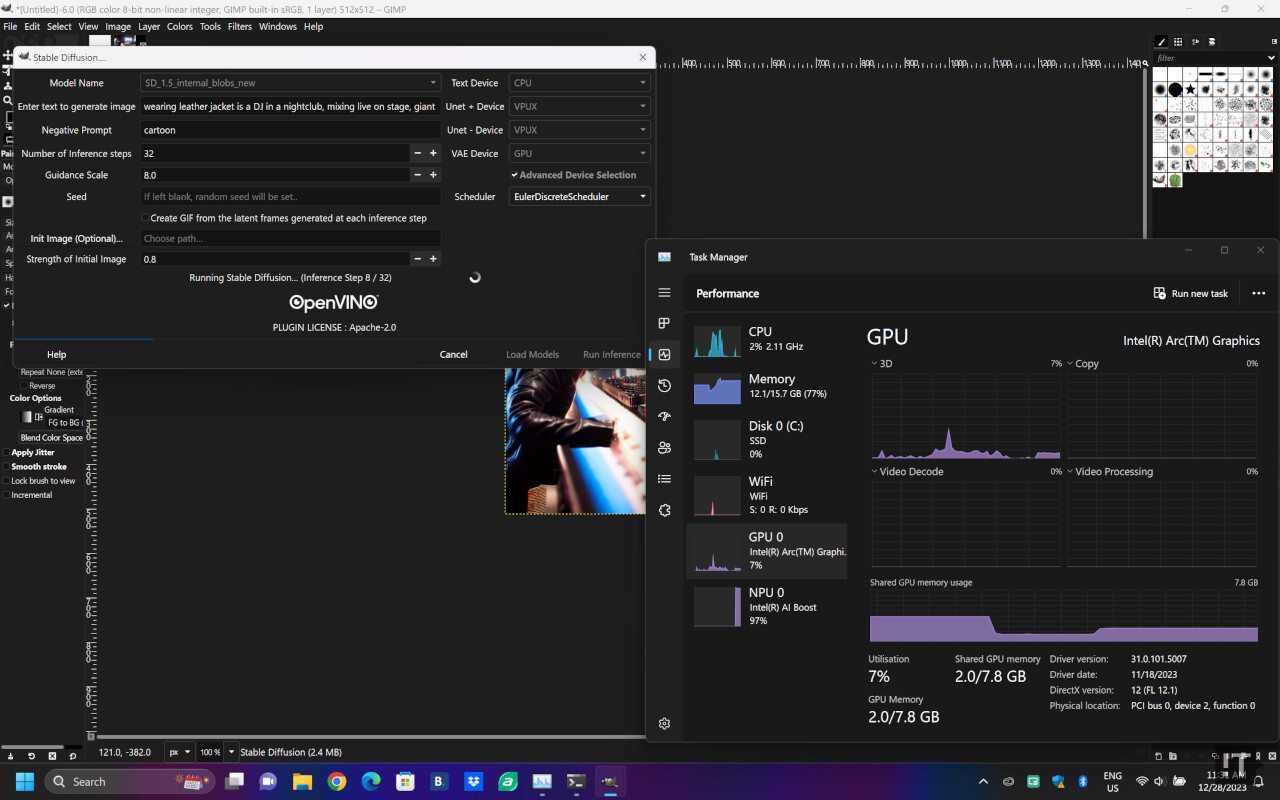Enable Create GIF from latent frames checkbox
This screenshot has width=1280, height=800.
[x=145, y=218]
